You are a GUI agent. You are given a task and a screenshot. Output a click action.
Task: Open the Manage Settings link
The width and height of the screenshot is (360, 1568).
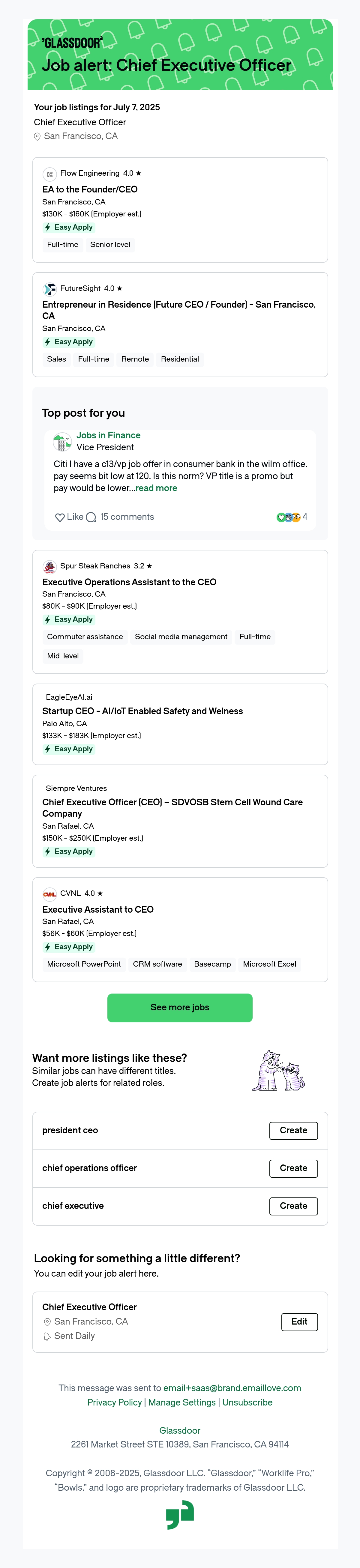182,1403
